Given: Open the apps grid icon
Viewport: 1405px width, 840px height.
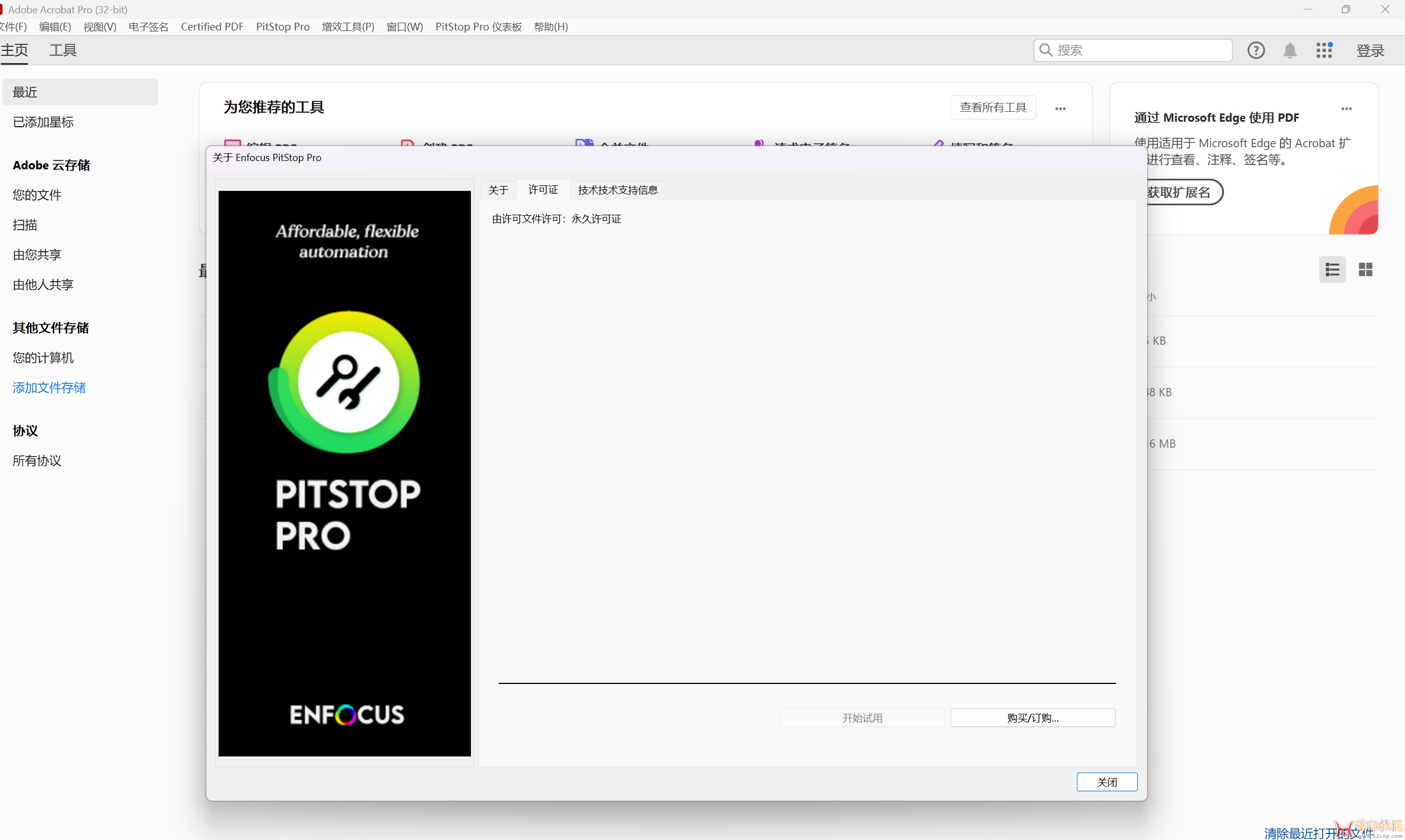Looking at the screenshot, I should [1324, 50].
